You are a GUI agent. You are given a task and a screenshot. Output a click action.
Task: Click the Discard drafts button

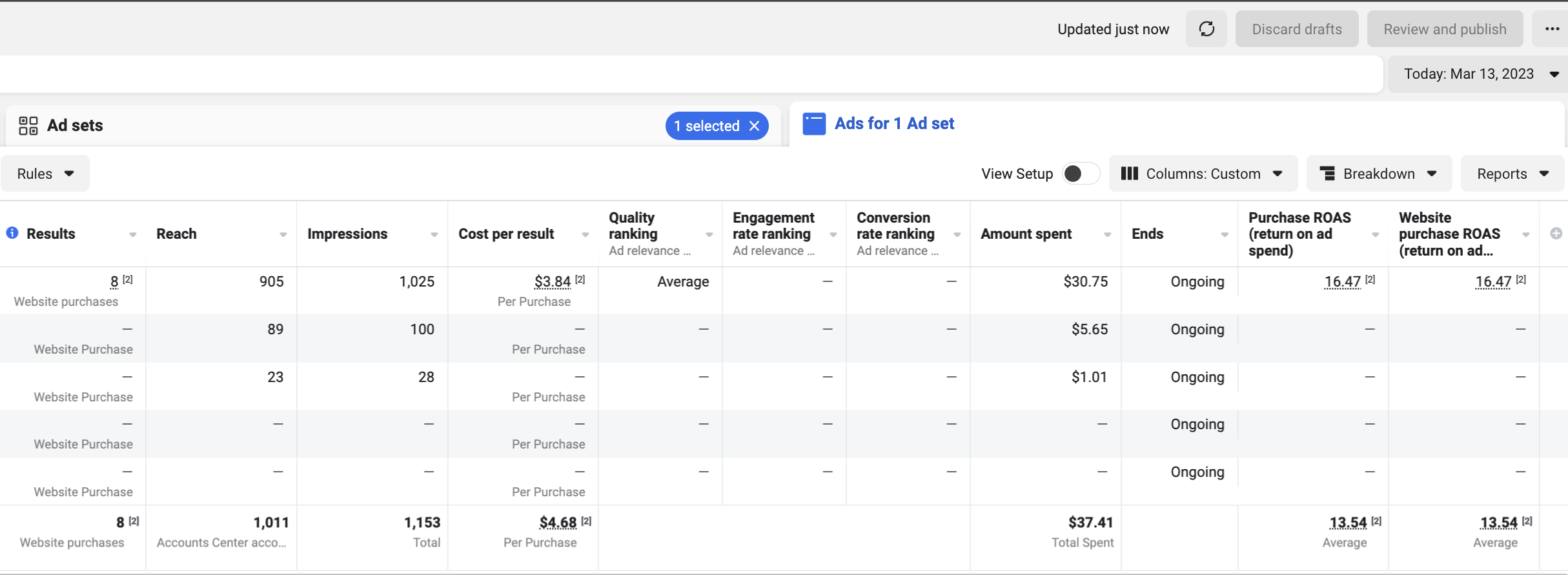(x=1297, y=29)
